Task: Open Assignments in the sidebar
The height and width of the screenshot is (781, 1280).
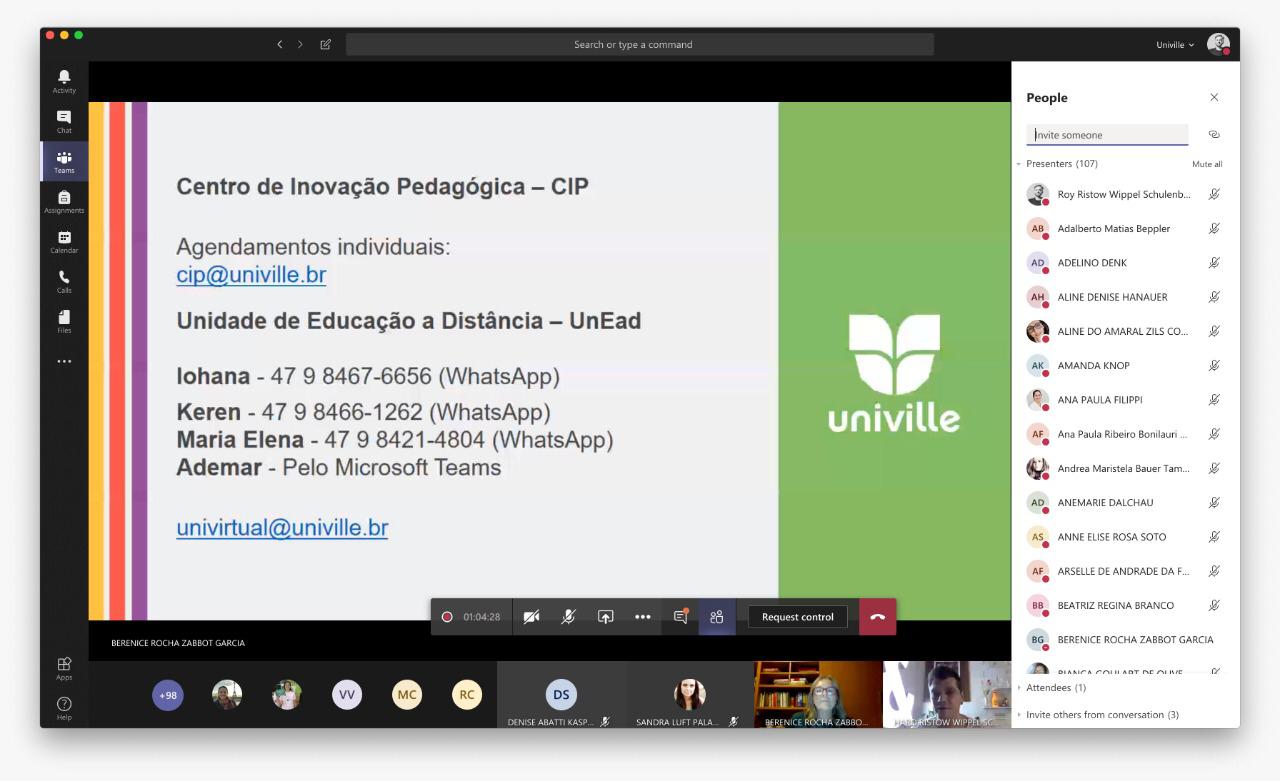Action: (x=64, y=201)
